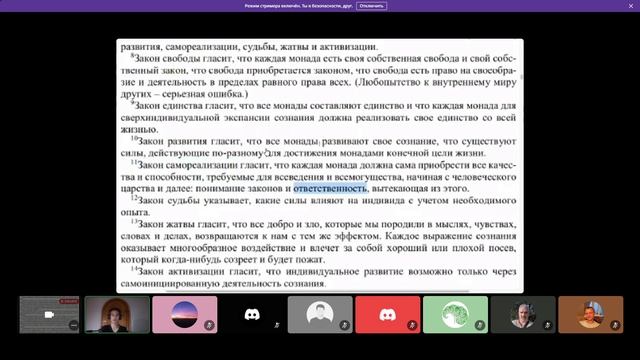Image resolution: width=640 pixels, height=360 pixels.
Task: Click the 'Отключить' button in the purple banner
Action: click(x=371, y=6)
